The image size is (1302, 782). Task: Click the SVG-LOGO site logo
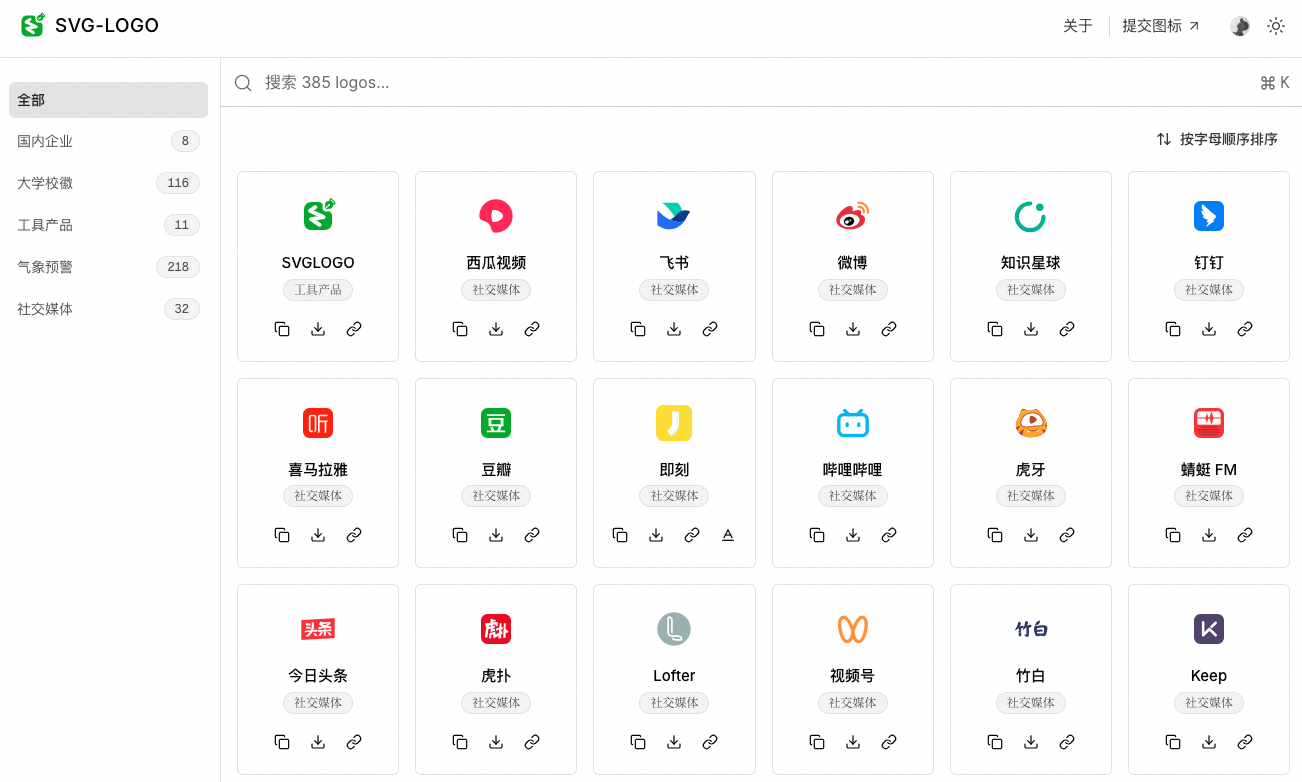(x=90, y=26)
